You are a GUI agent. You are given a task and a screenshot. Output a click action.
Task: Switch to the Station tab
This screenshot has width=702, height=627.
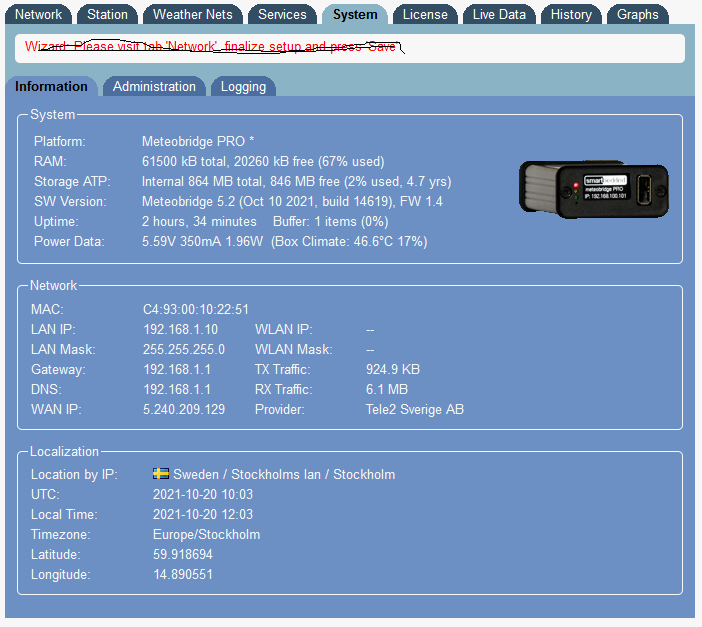pyautogui.click(x=107, y=14)
